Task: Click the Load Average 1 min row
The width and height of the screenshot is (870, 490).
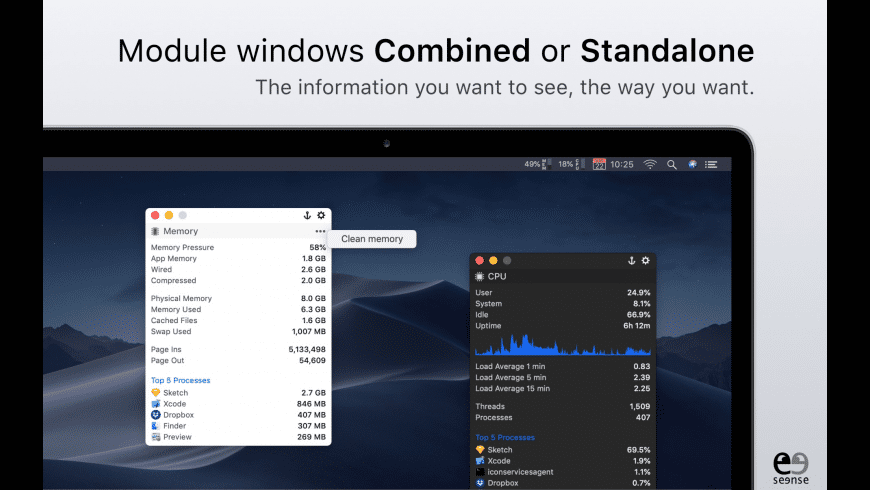Action: click(563, 366)
